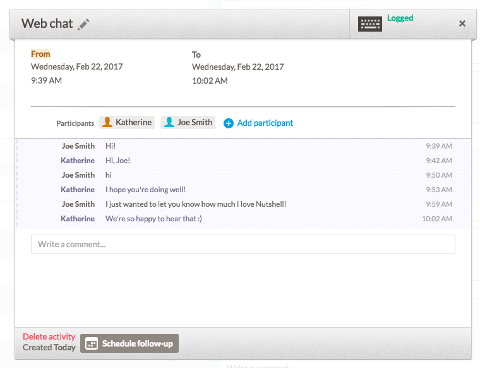
Task: Click the Schedule follow-up button label
Action: pyautogui.click(x=137, y=344)
